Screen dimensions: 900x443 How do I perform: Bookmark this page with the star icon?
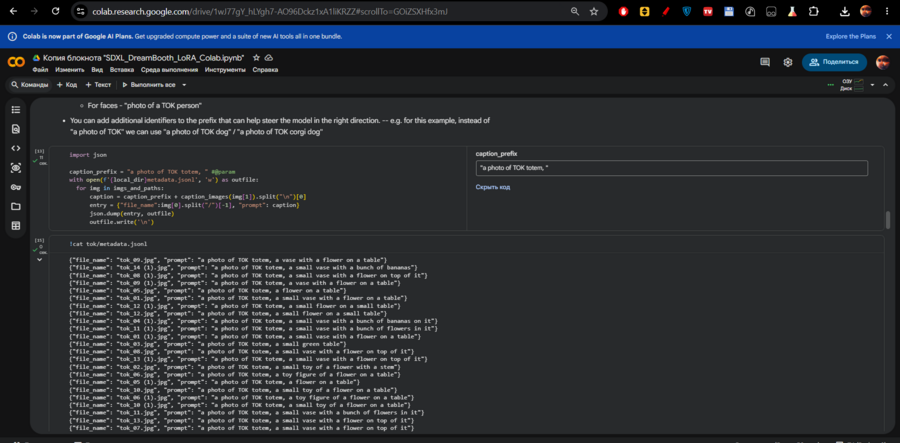coord(593,11)
